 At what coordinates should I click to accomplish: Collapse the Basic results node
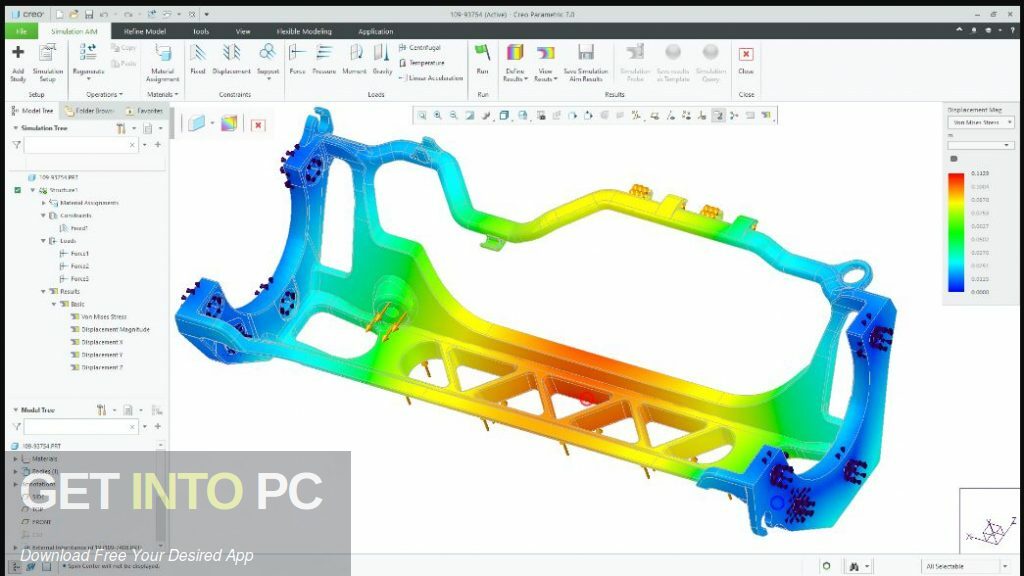54,304
